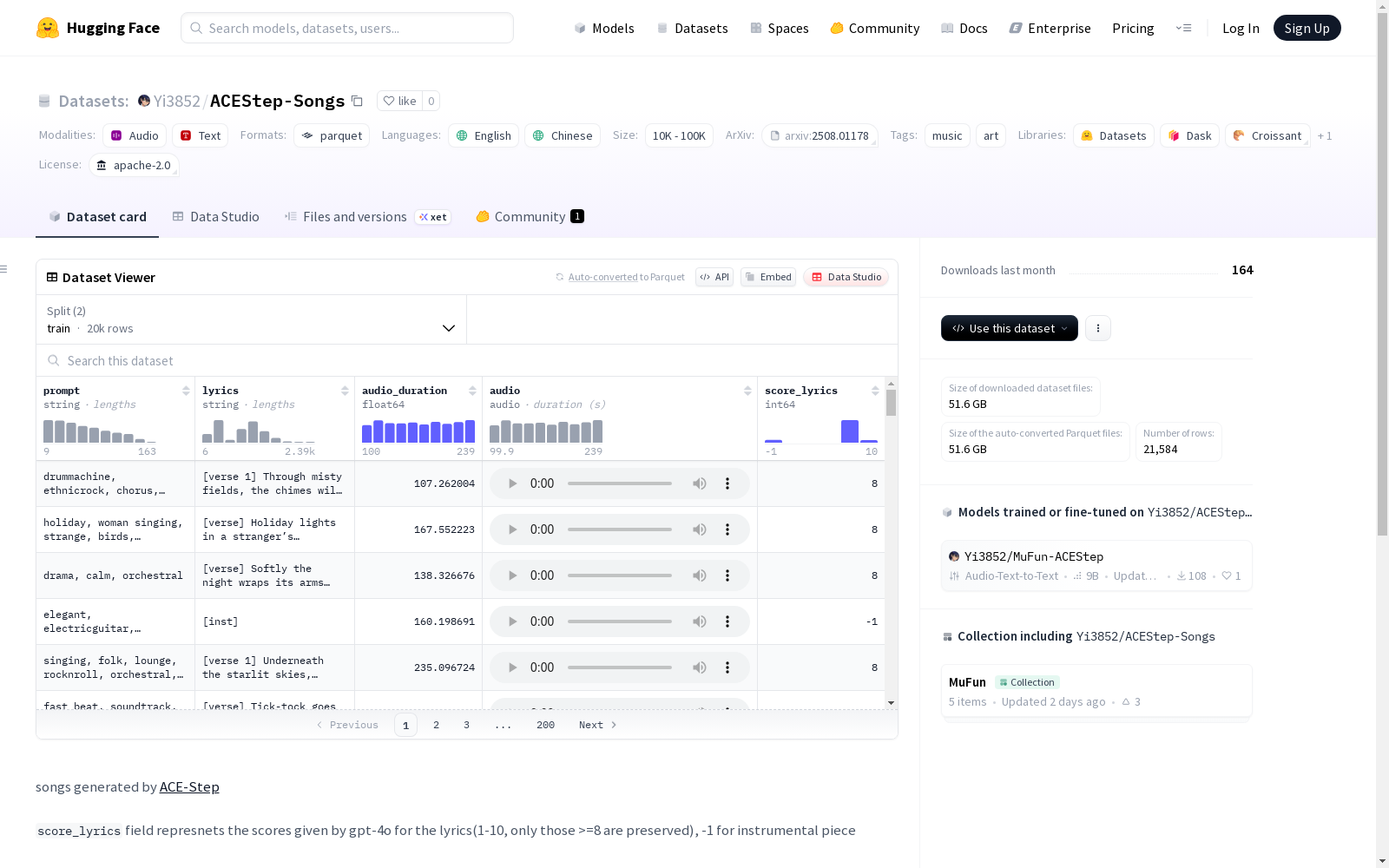This screenshot has height=868, width=1389.
Task: Play audio in the elegant row
Action: coord(512,621)
